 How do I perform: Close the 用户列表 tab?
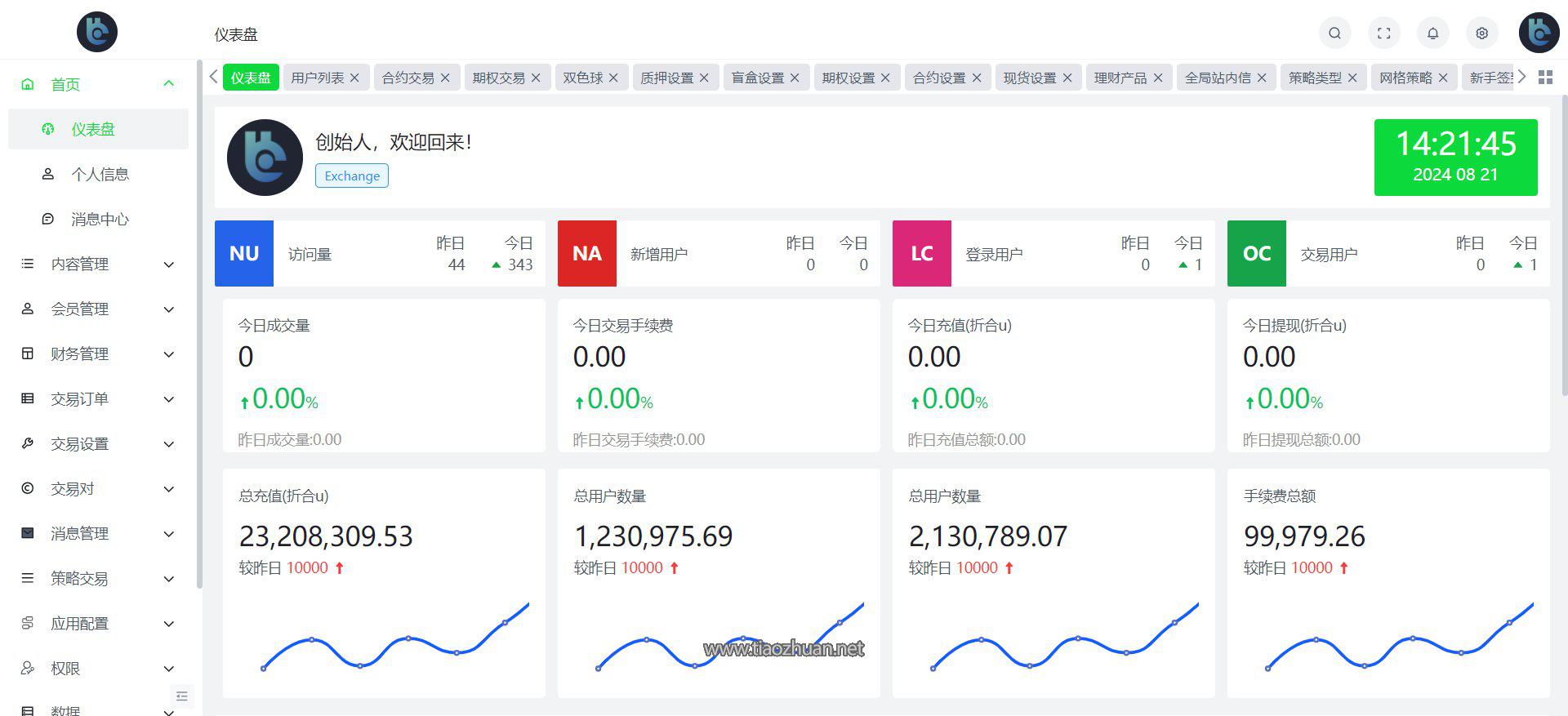point(354,78)
